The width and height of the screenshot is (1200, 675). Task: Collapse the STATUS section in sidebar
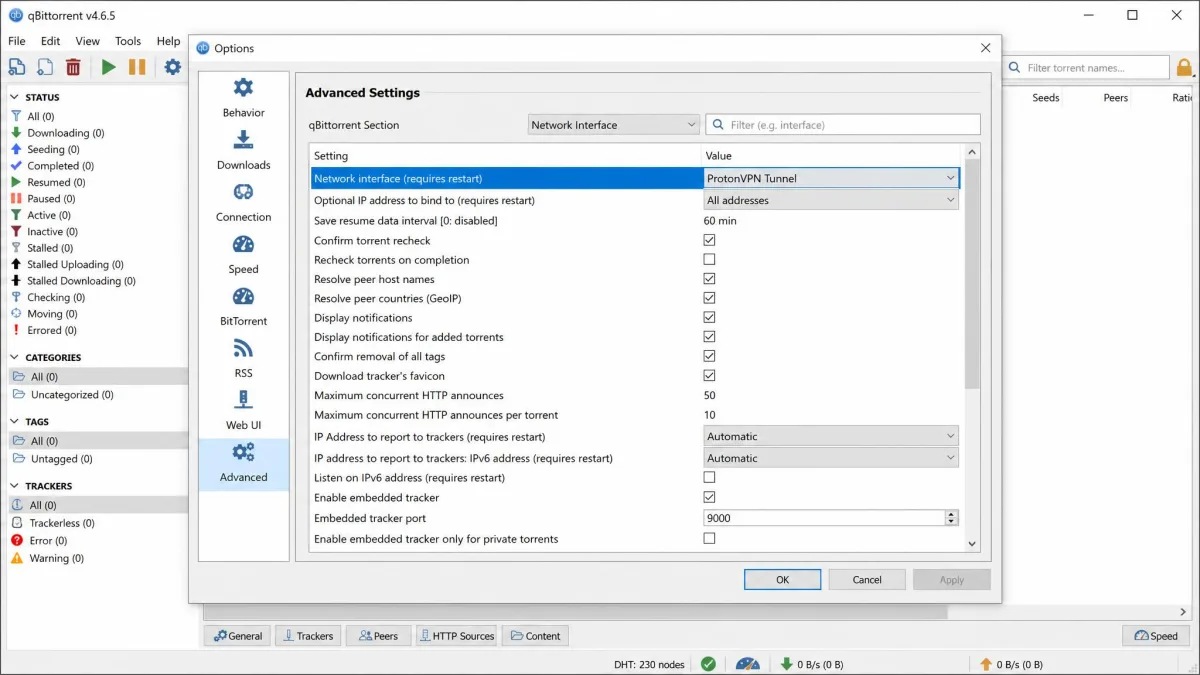tap(15, 97)
